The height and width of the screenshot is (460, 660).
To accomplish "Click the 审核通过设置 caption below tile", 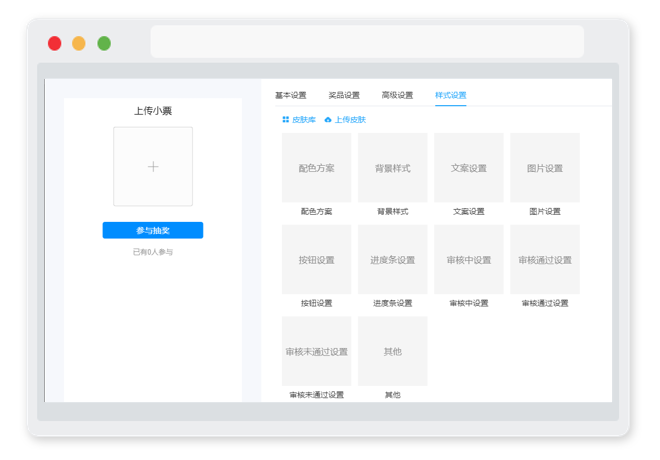I will click(545, 303).
